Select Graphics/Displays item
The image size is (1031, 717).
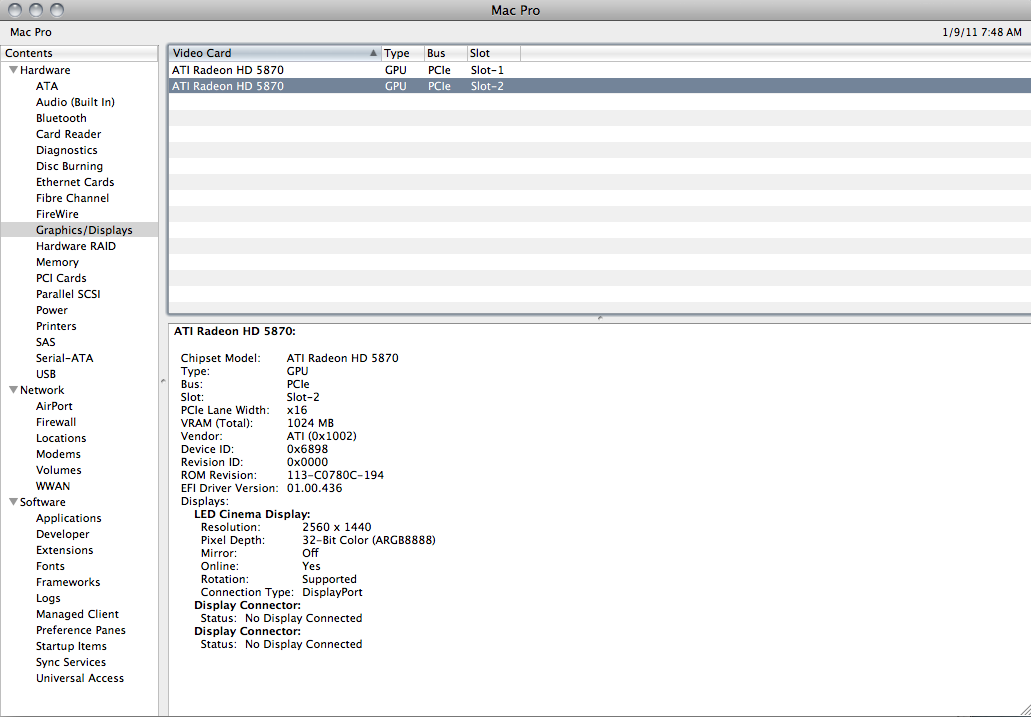click(x=84, y=230)
